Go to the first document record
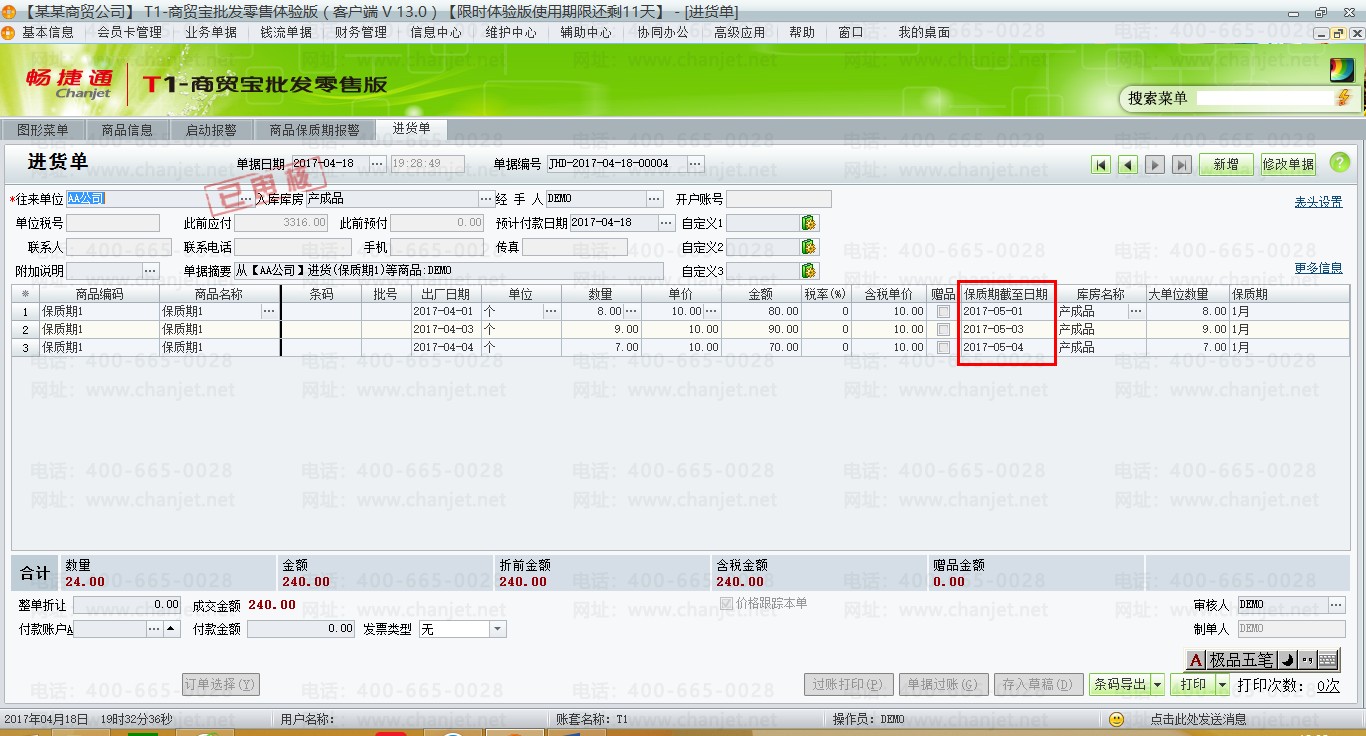 tap(1102, 165)
